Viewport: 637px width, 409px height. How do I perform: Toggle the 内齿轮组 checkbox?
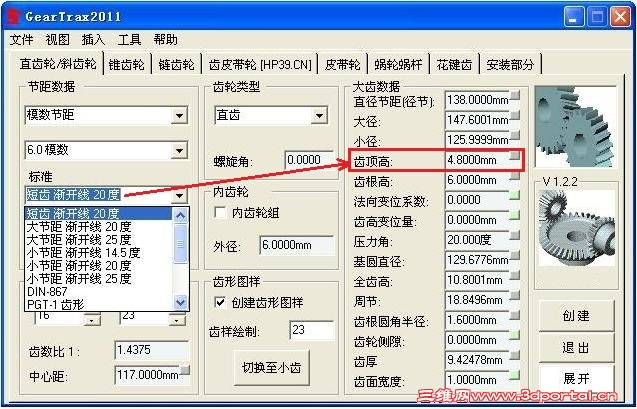click(x=220, y=212)
